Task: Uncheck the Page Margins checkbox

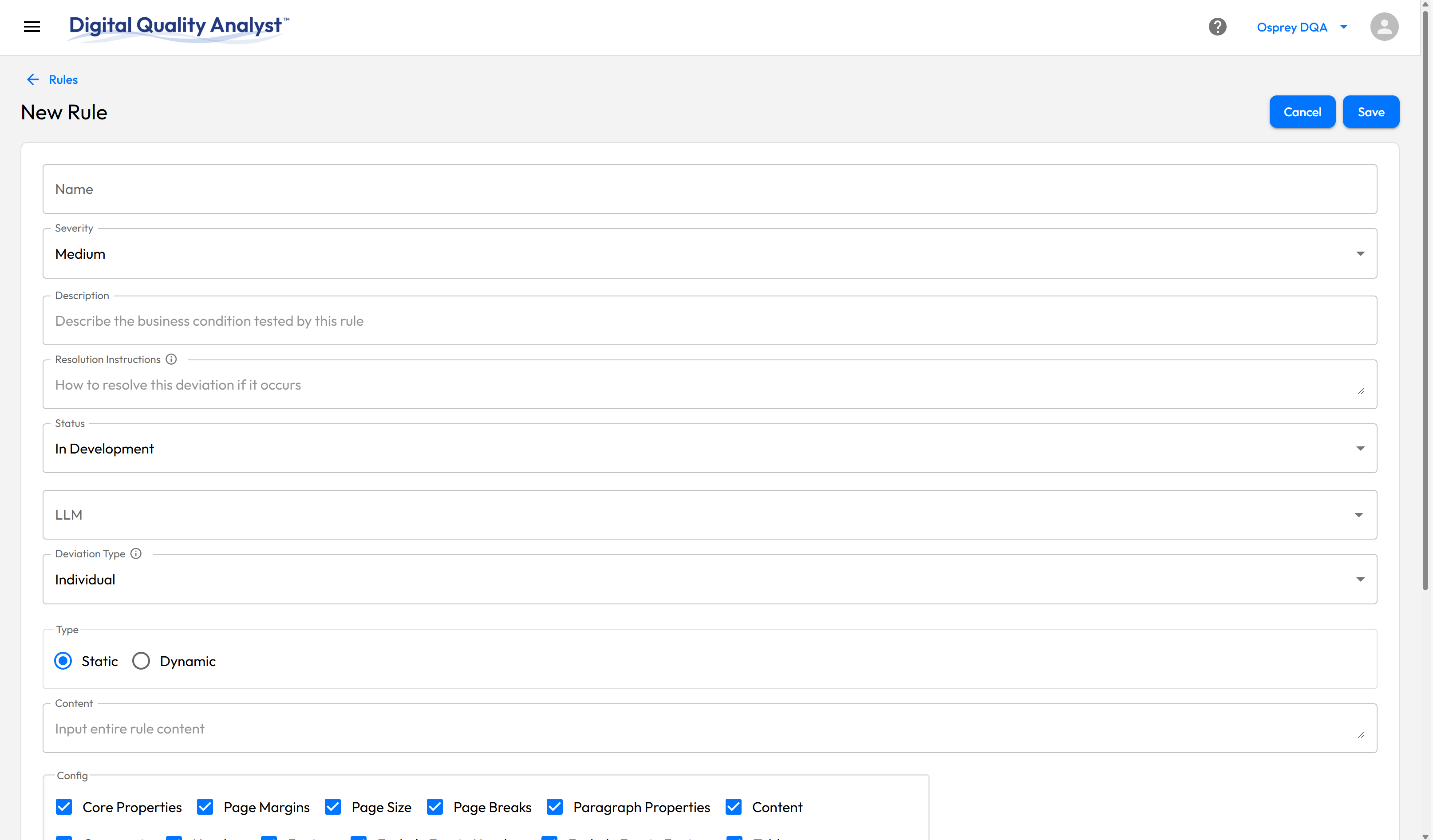Action: [205, 807]
